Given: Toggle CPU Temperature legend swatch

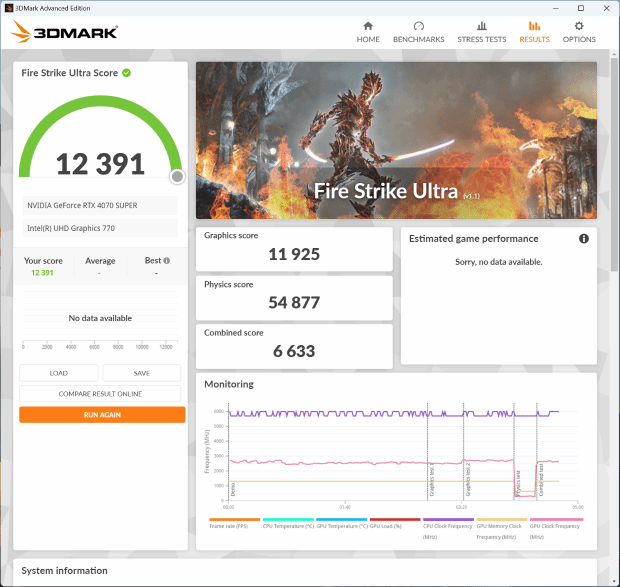Looking at the screenshot, I should tap(288, 519).
